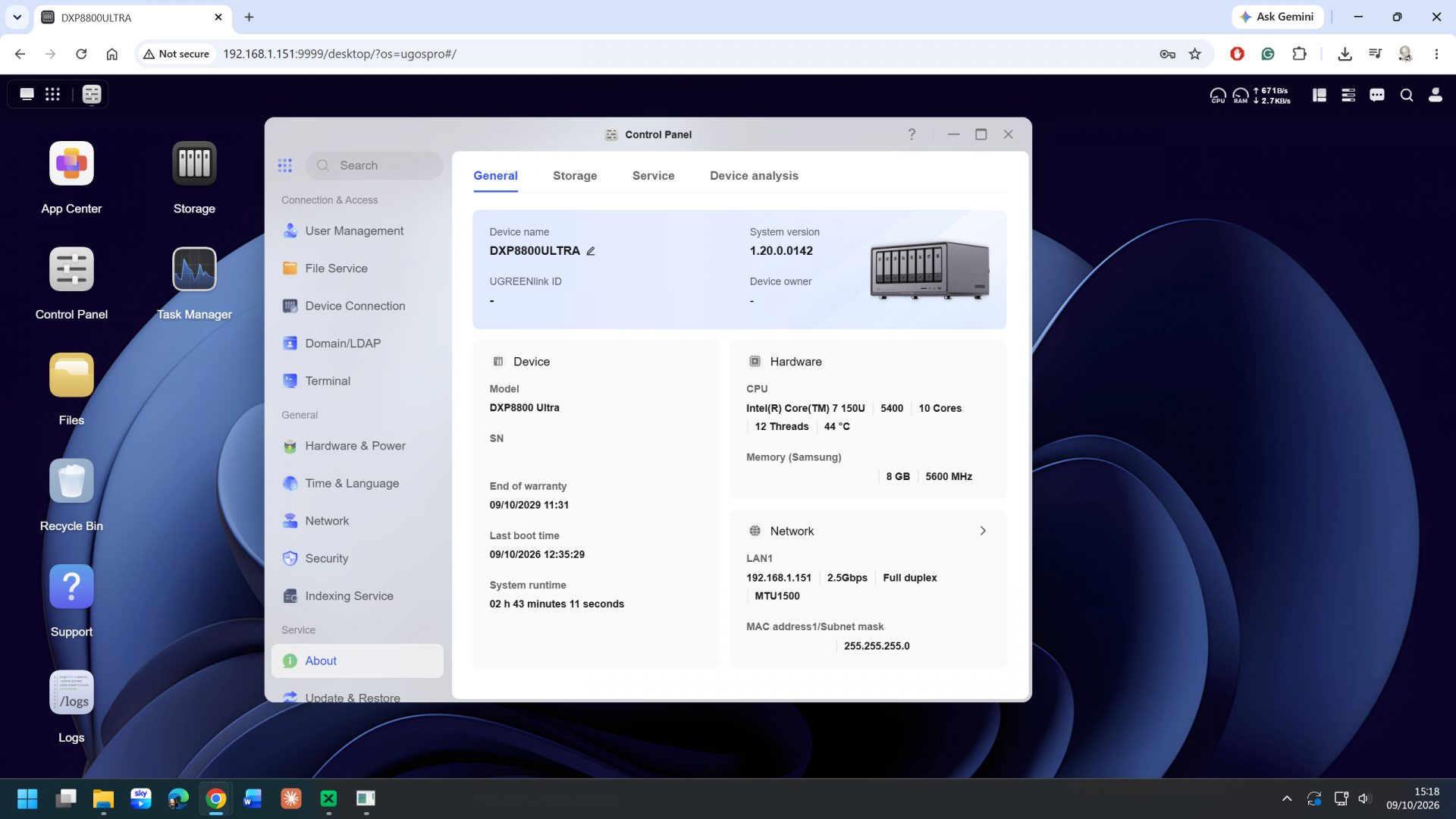The height and width of the screenshot is (819, 1456).
Task: Open the widgets panel icon in top bar
Action: (1319, 95)
